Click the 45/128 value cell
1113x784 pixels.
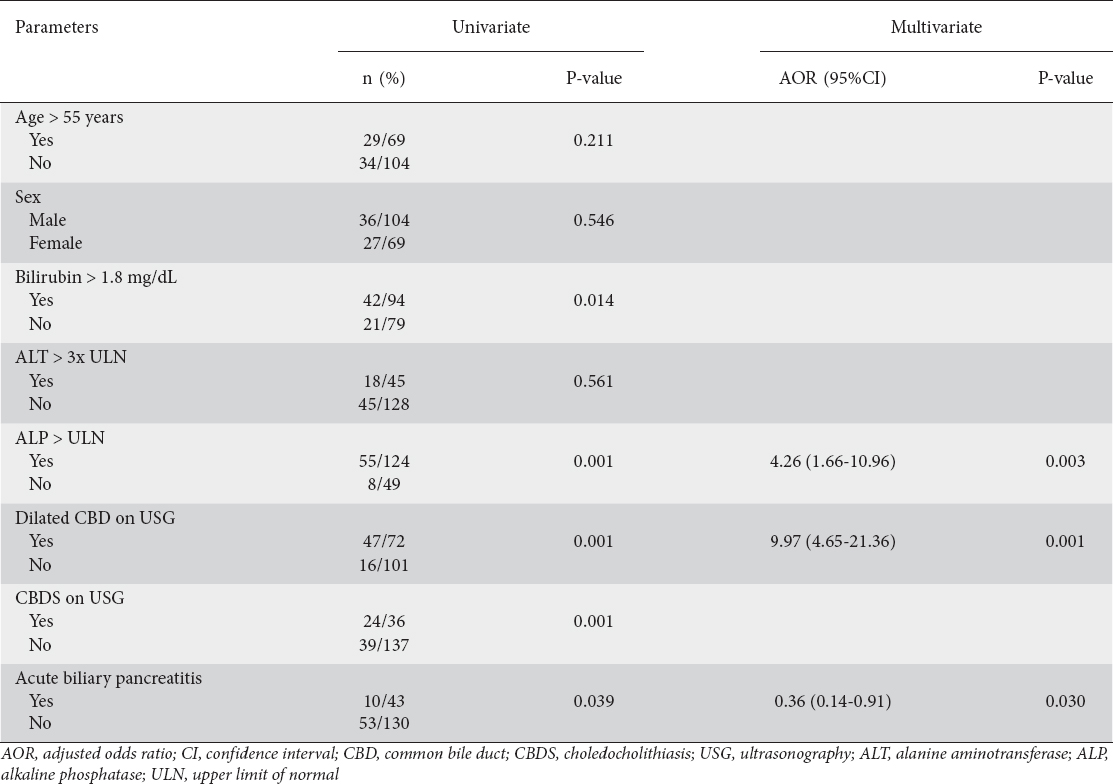tap(384, 404)
